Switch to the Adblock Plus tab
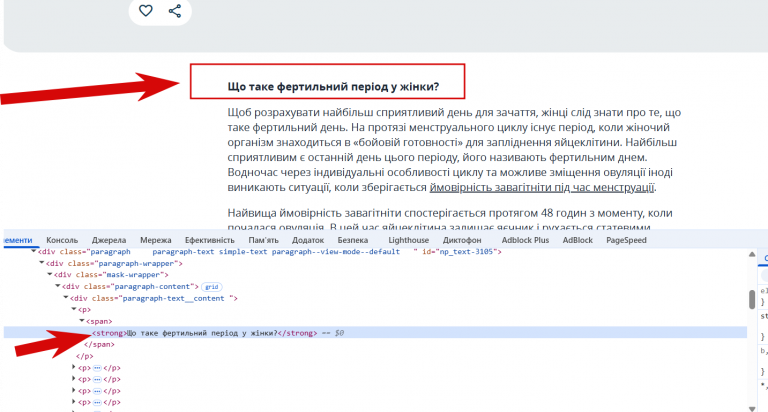The width and height of the screenshot is (768, 412). pyautogui.click(x=525, y=240)
